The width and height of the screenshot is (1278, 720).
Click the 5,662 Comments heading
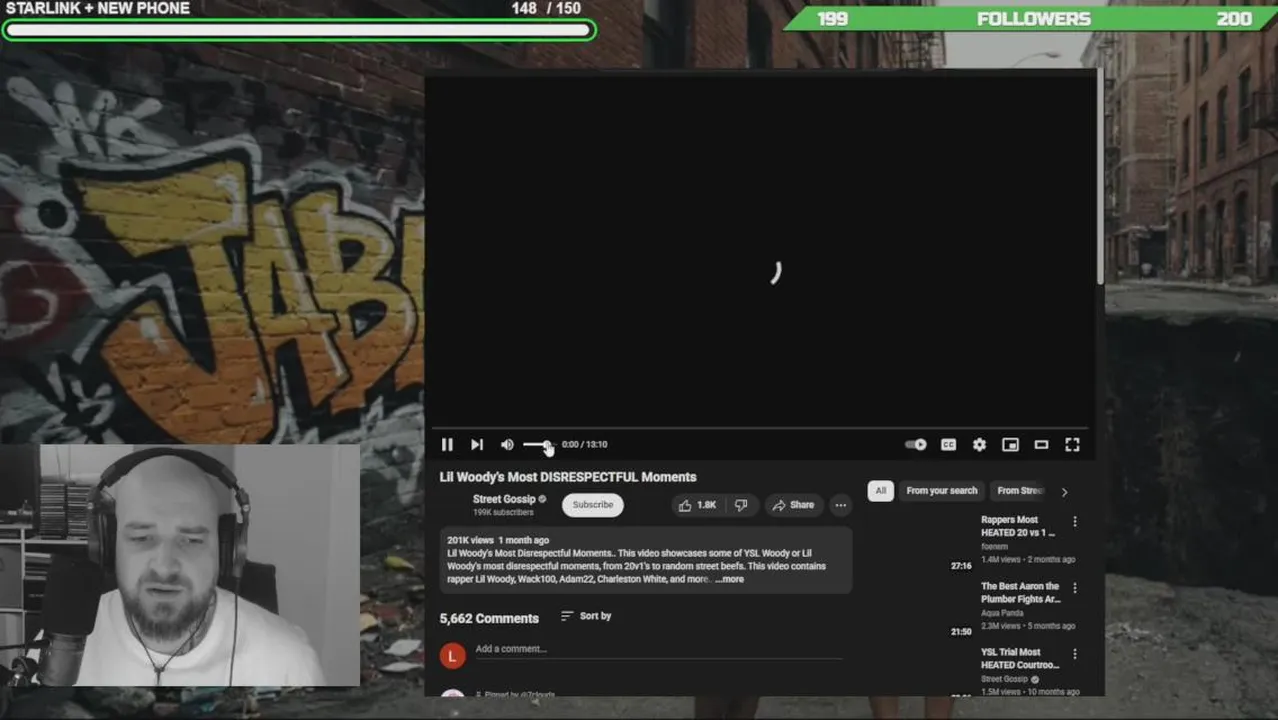click(x=489, y=618)
